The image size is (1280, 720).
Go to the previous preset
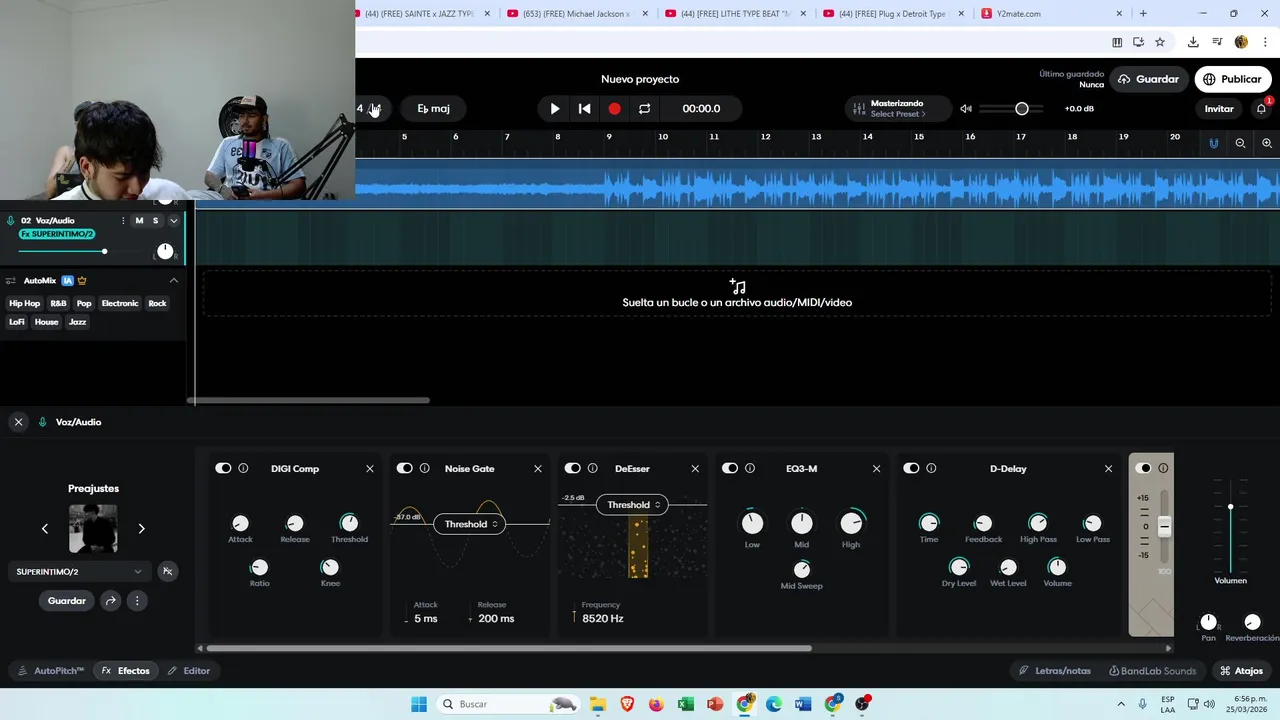[x=44, y=528]
